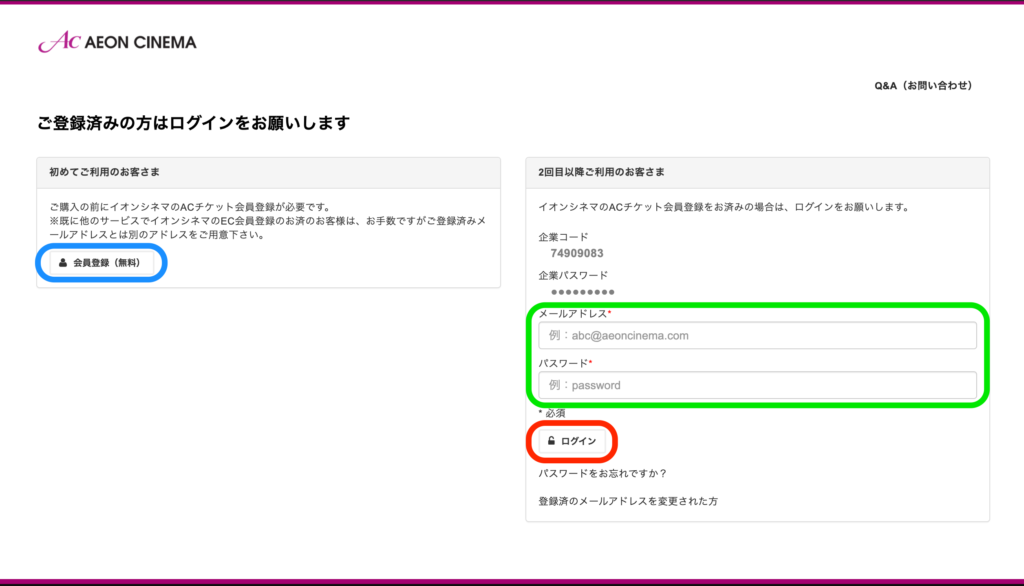Viewport: 1024px width, 586px height.
Task: Click the * 必須 note
Action: (x=552, y=413)
